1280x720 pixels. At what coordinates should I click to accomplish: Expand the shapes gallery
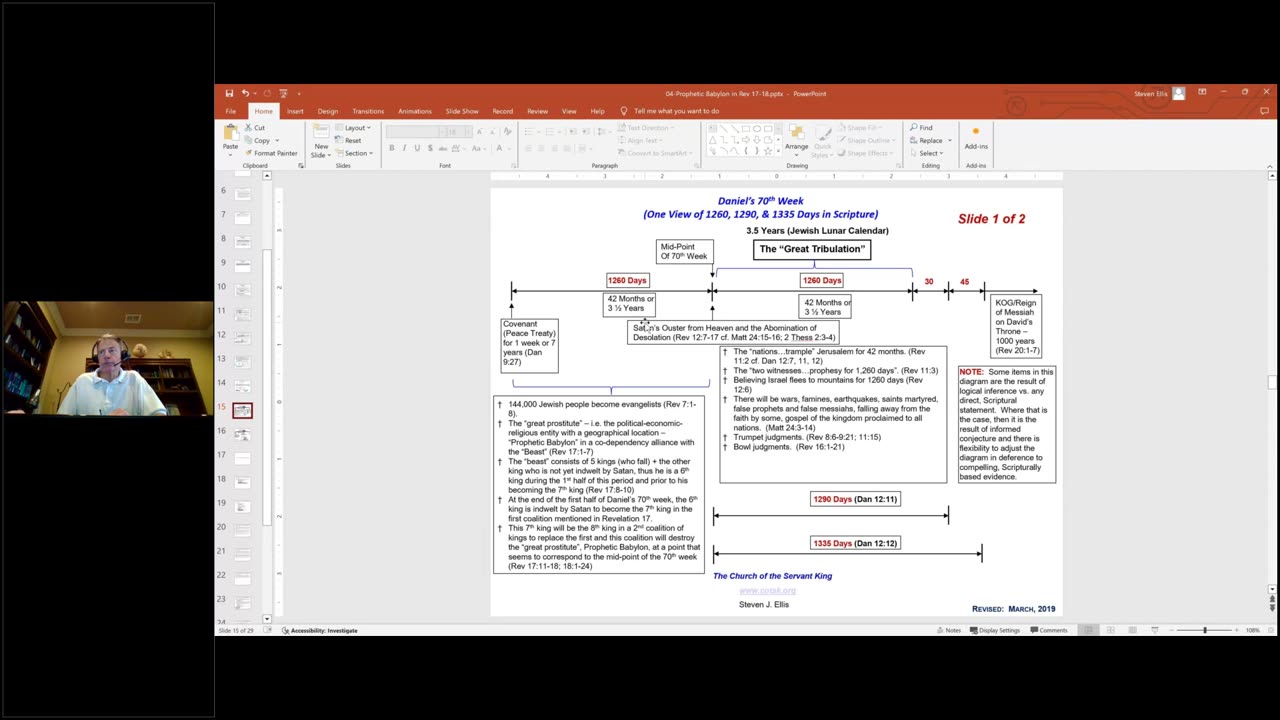[778, 151]
